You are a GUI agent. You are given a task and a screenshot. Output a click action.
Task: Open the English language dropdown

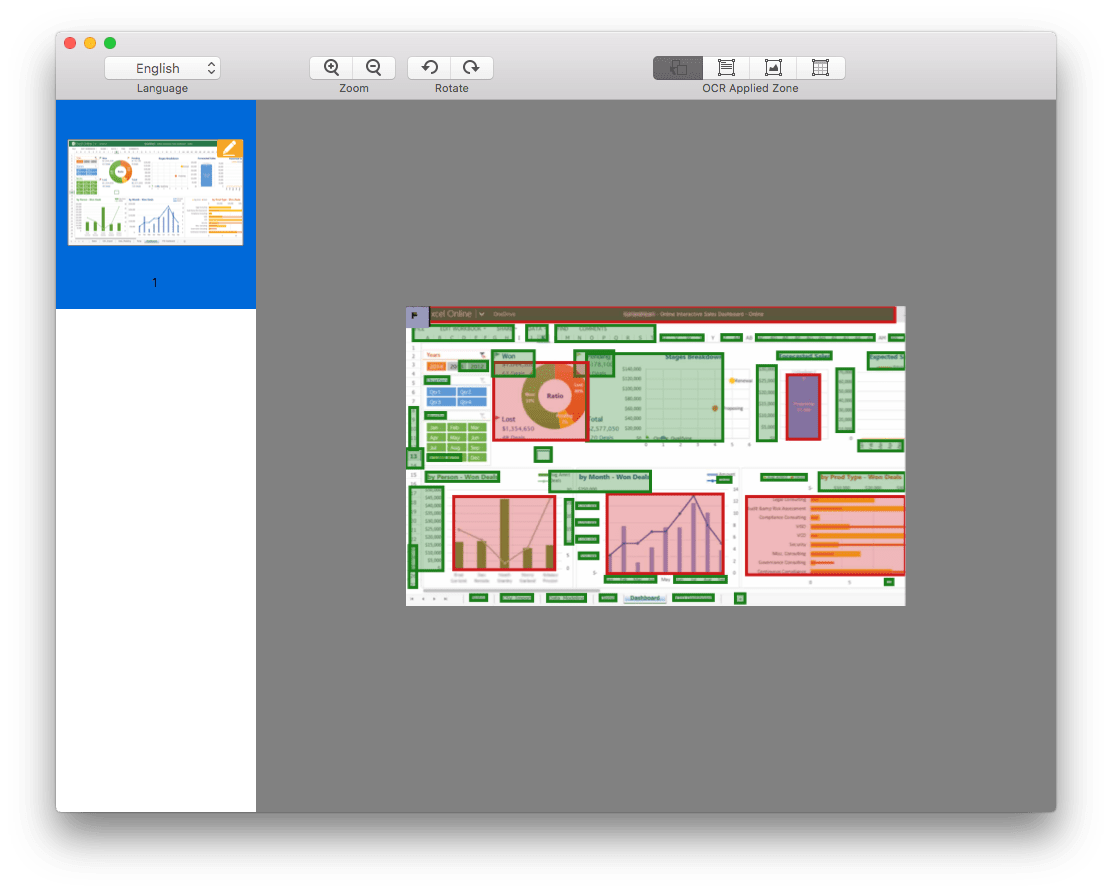[x=162, y=68]
